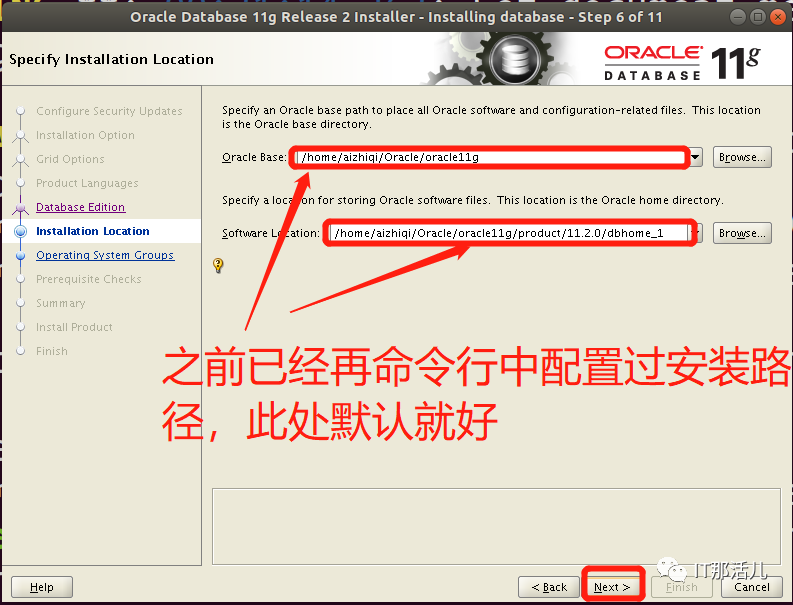793x605 pixels.
Task: Click in the Oracle Base path field
Action: point(491,157)
